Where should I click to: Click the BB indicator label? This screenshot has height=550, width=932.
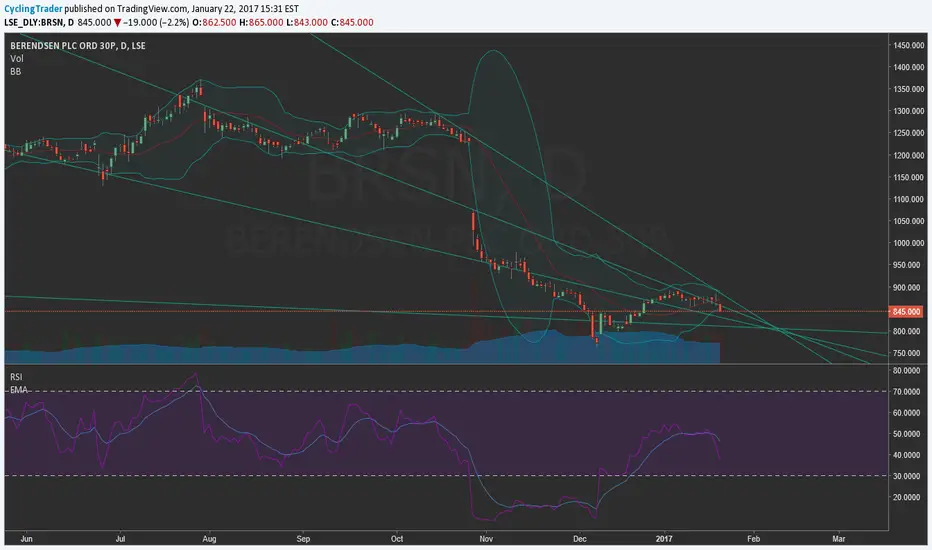(15, 71)
